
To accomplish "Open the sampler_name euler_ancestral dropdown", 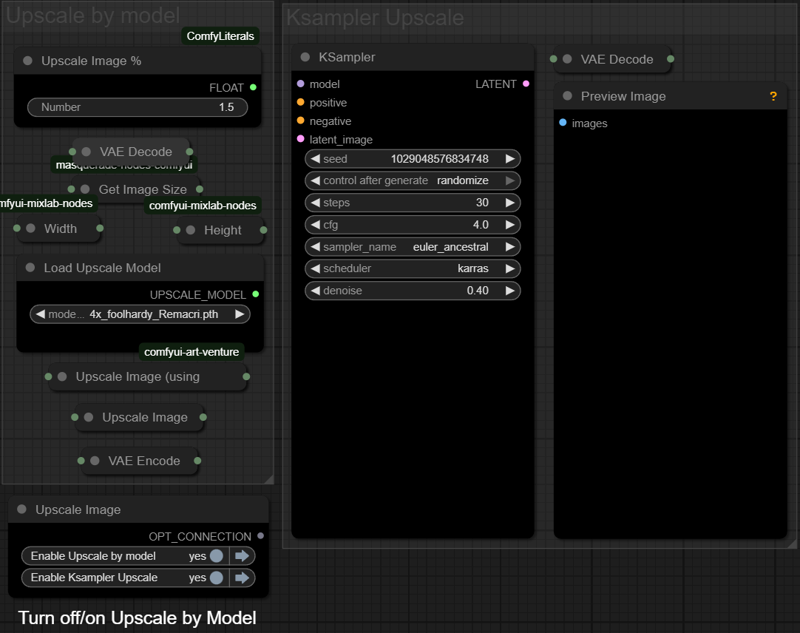I will pos(412,247).
